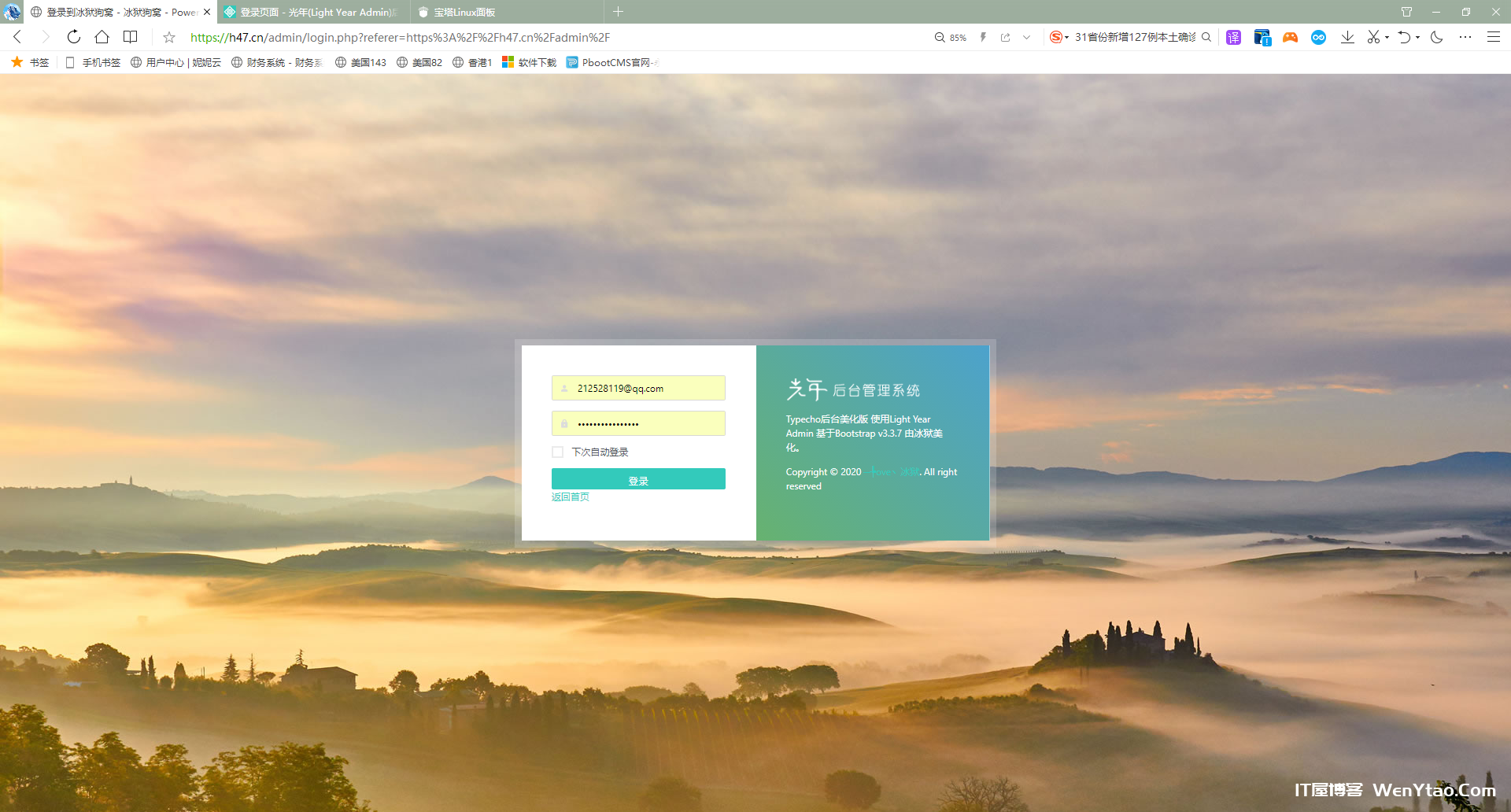Focus the password input field
This screenshot has width=1511, height=812.
(638, 423)
